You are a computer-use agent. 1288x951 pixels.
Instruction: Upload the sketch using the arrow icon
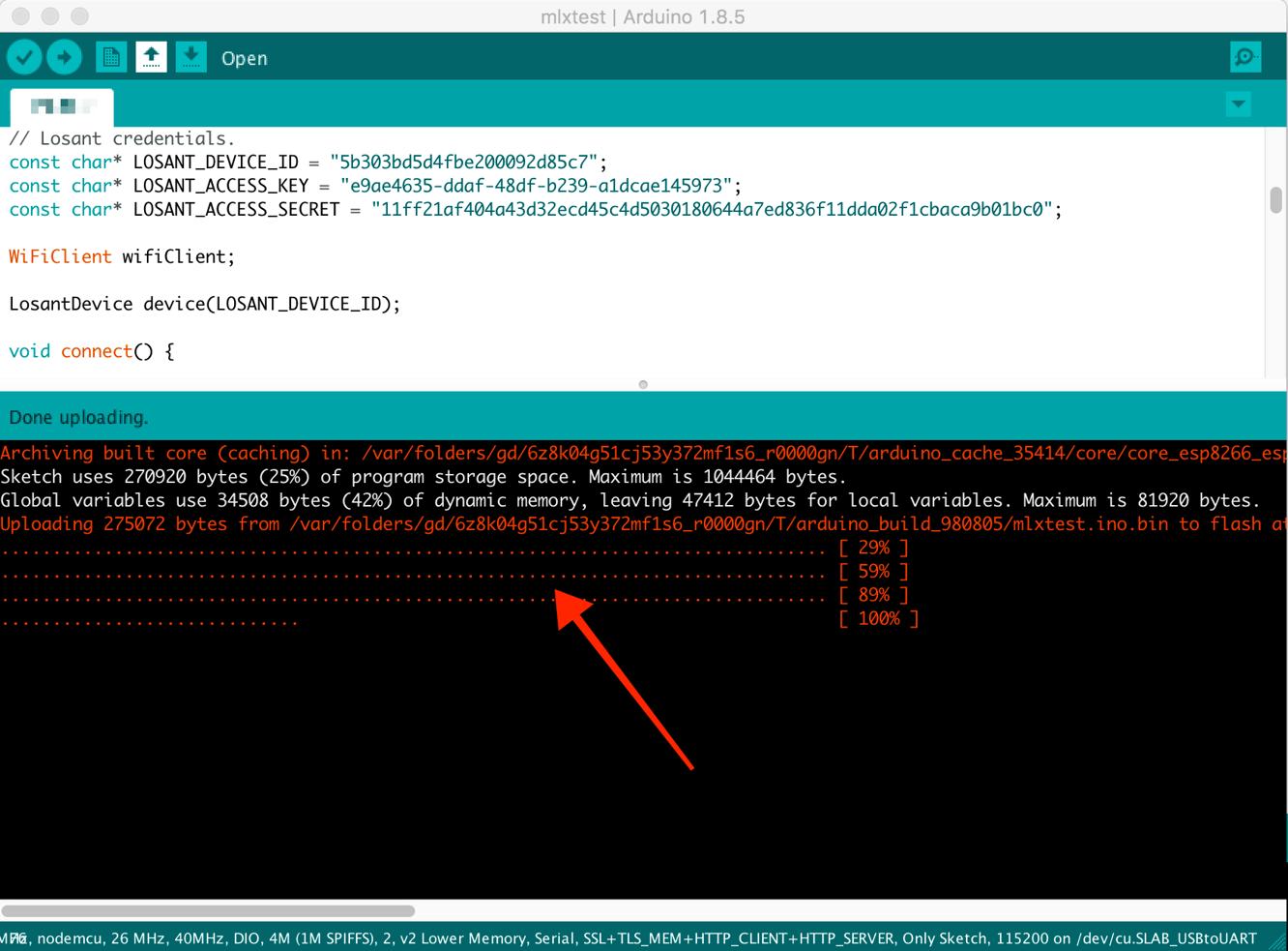click(64, 56)
